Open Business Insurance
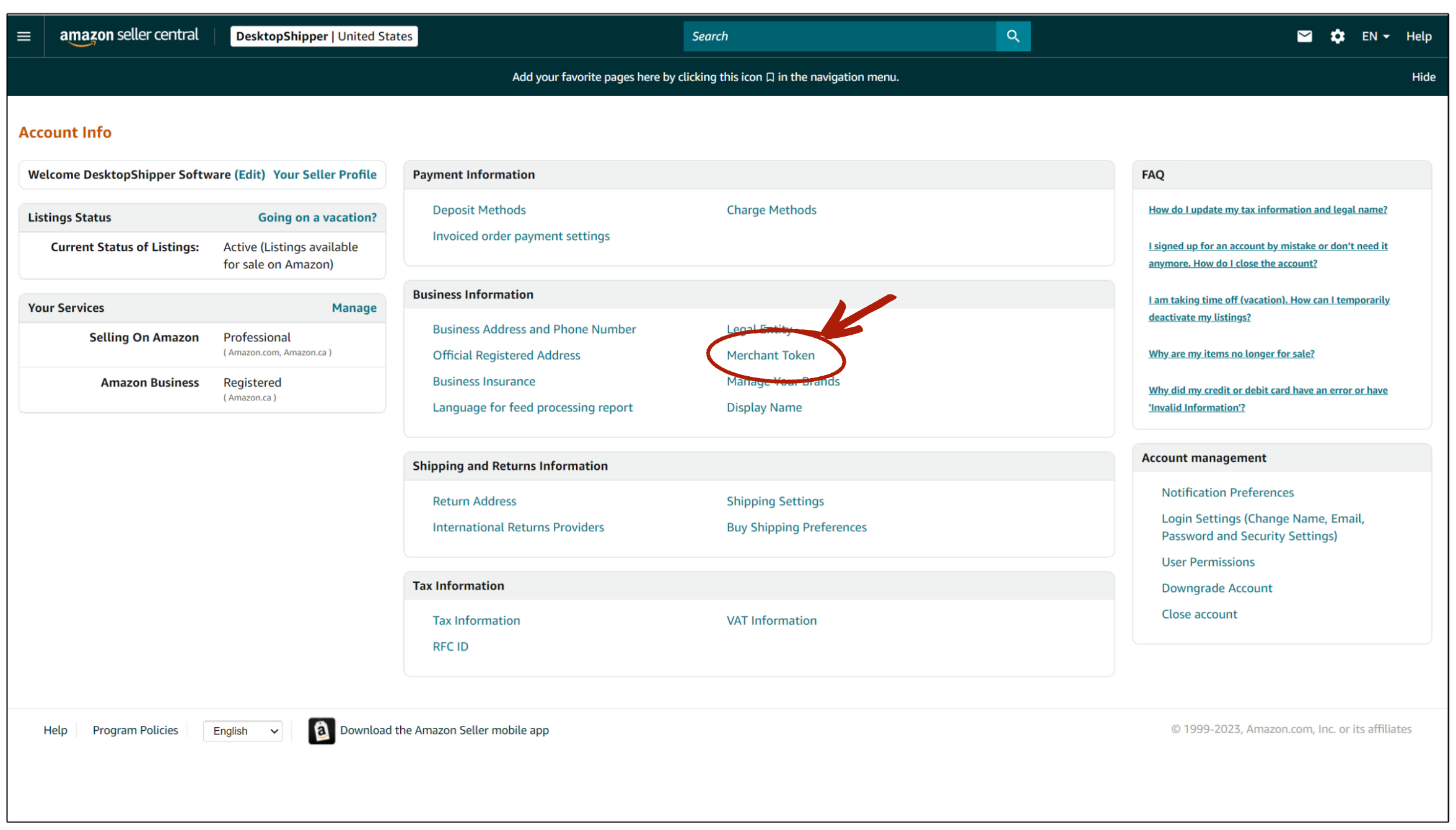 [484, 381]
